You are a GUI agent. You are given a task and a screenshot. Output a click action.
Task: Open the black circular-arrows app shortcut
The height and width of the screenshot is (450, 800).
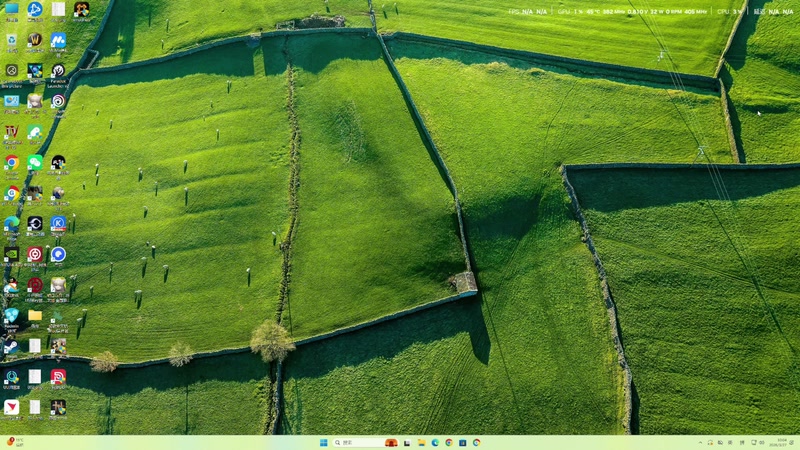35,224
